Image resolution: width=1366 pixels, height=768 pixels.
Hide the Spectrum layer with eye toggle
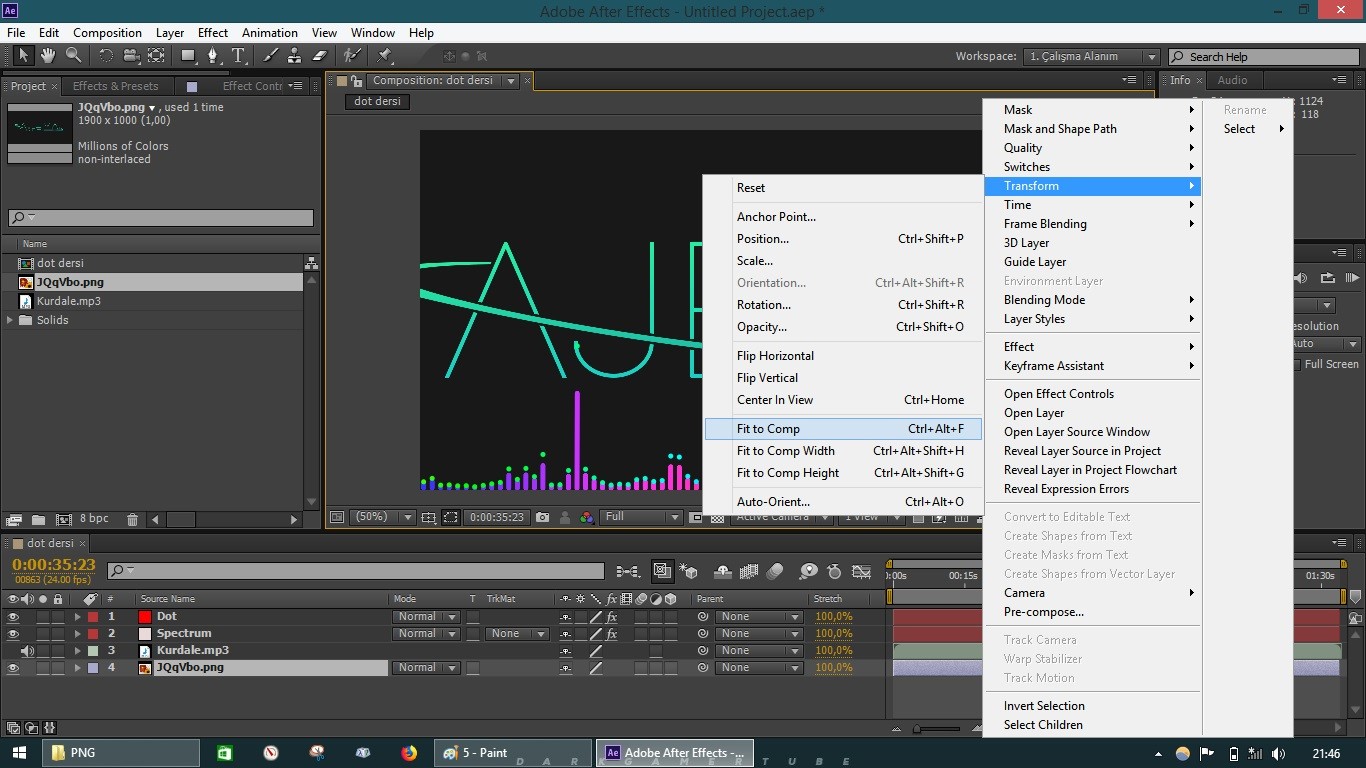13,634
